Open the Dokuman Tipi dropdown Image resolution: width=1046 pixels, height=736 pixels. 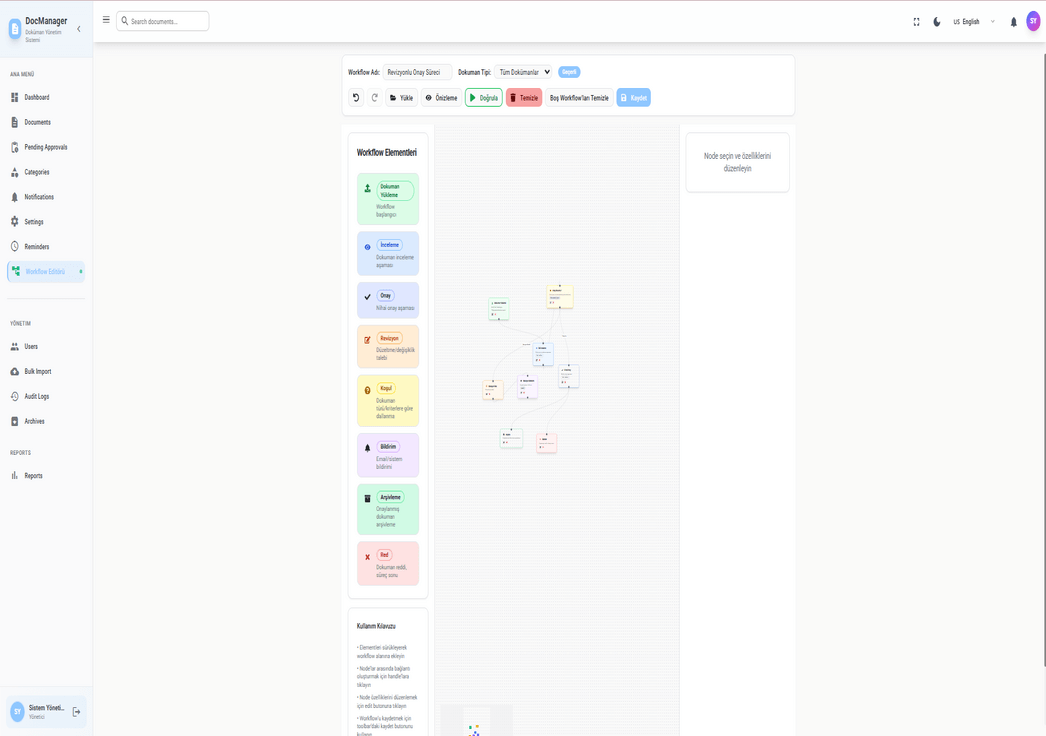[525, 71]
